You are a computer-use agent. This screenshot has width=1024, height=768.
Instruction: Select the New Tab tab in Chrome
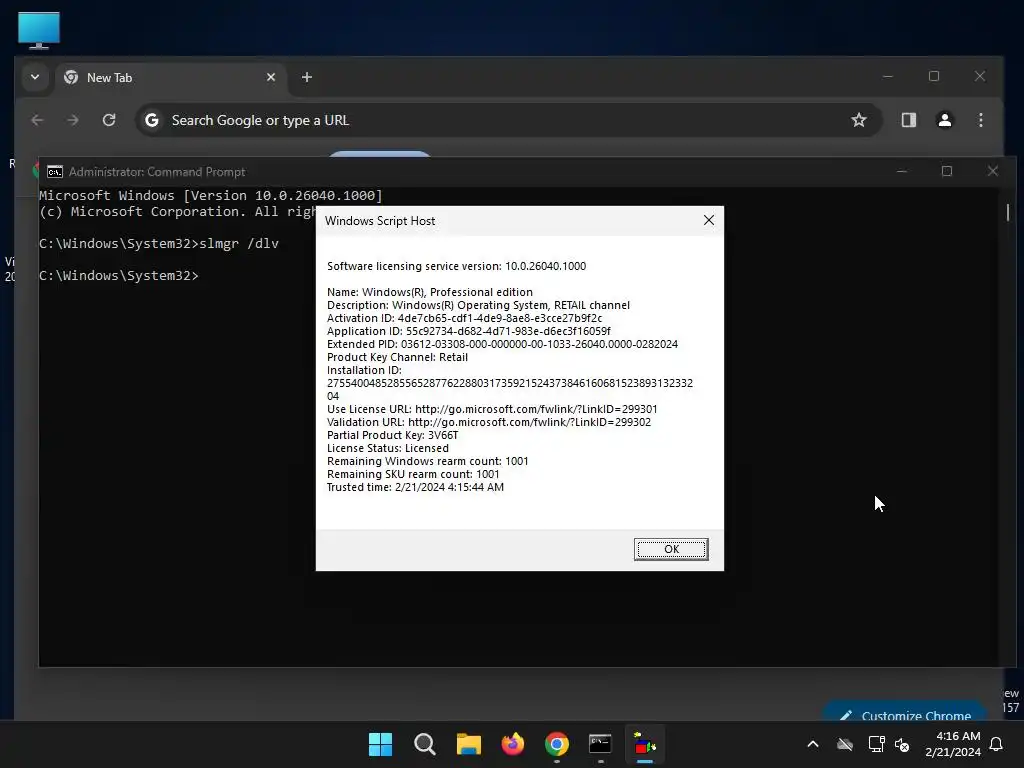[x=170, y=77]
